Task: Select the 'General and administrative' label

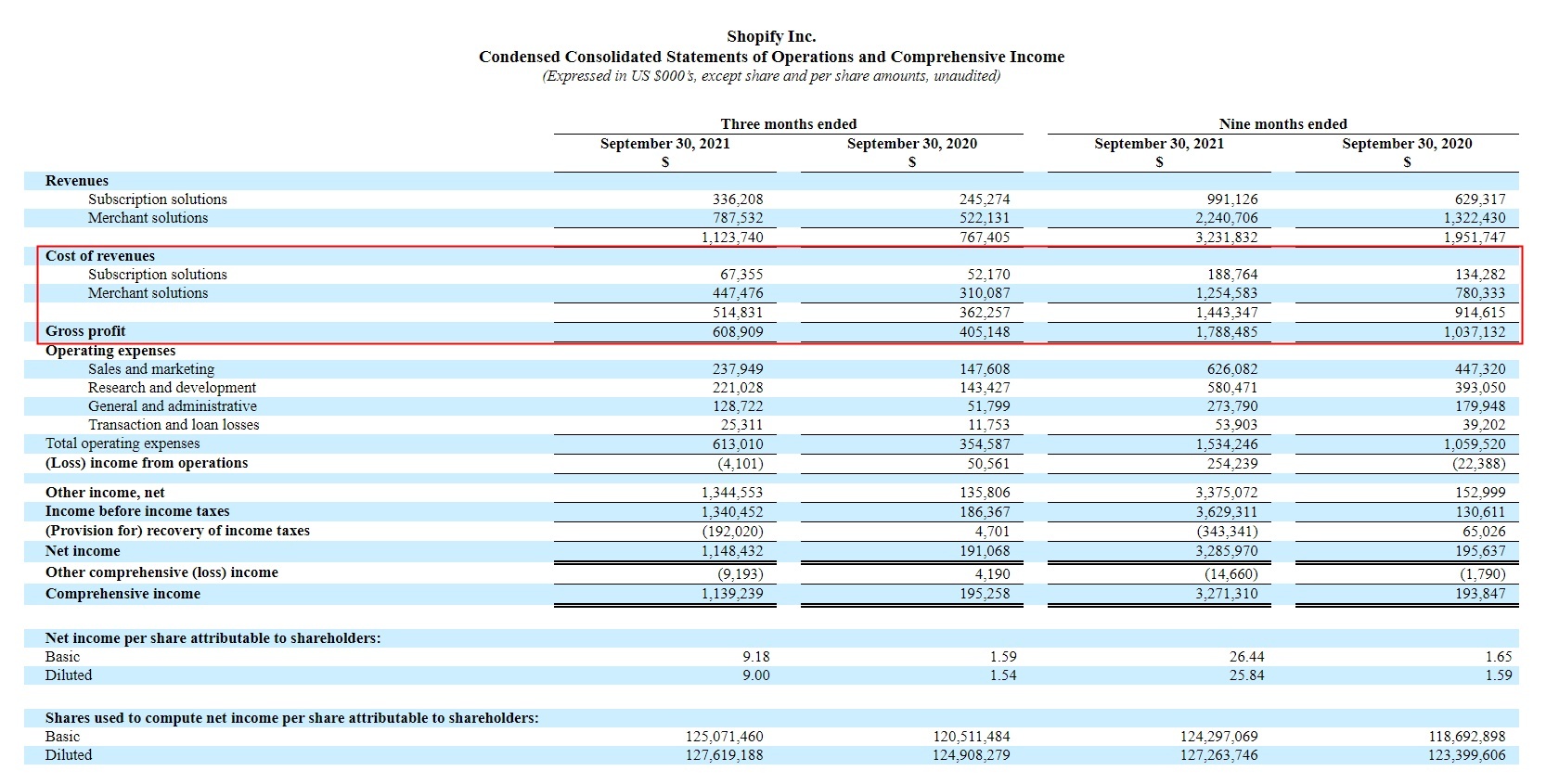Action: 173,406
